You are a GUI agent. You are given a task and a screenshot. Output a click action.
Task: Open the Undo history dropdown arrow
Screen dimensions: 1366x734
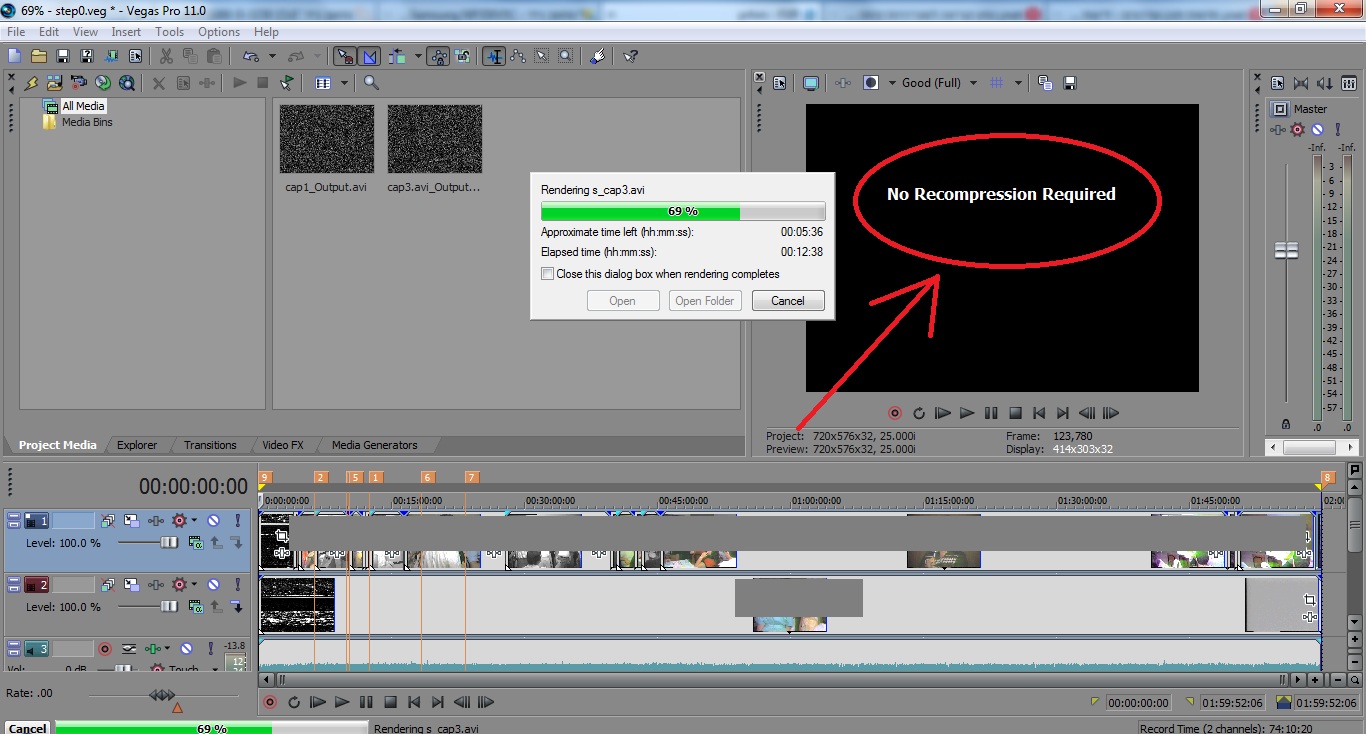tap(272, 56)
